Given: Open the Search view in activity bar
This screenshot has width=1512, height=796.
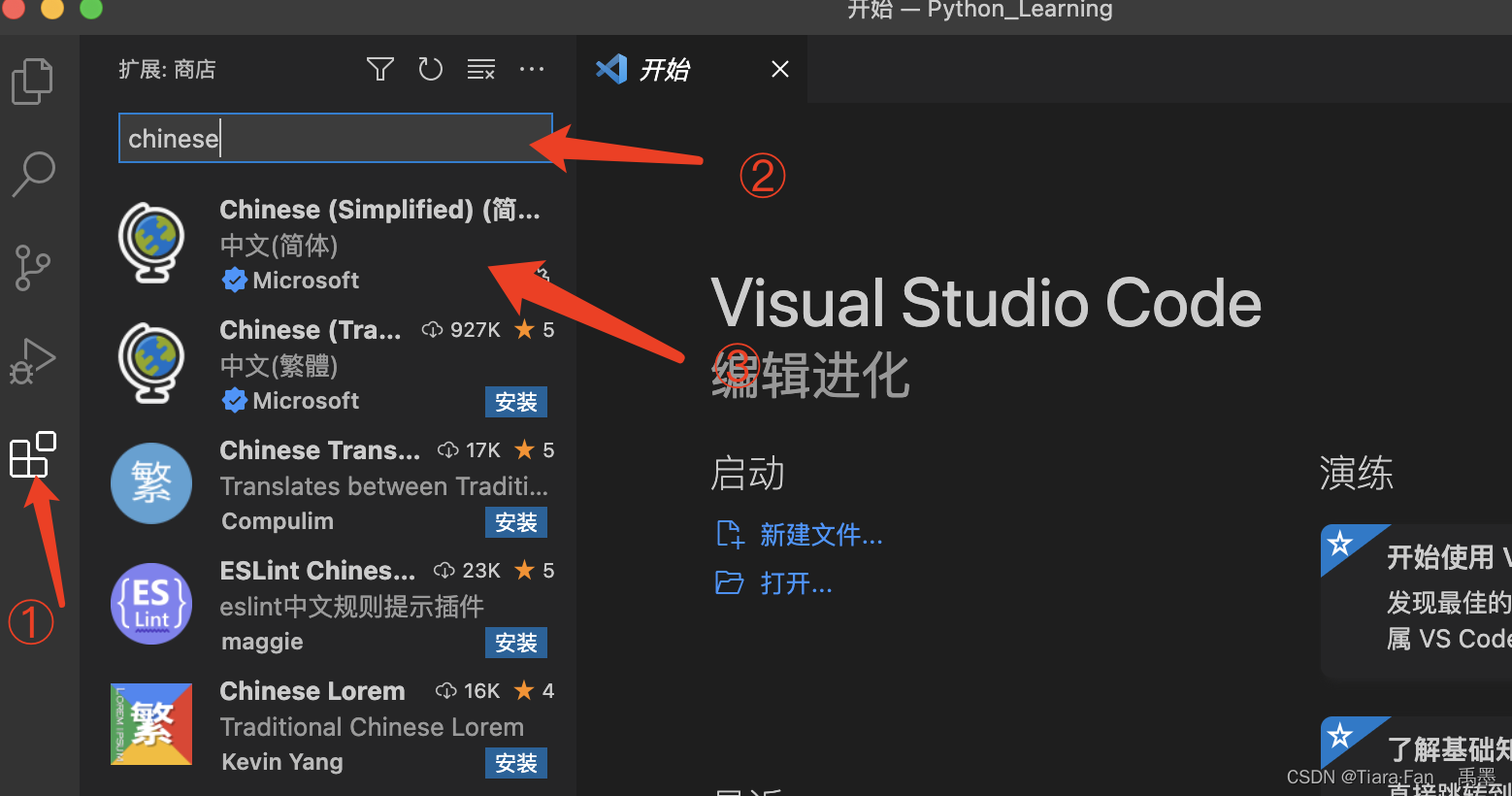Looking at the screenshot, I should (33, 175).
